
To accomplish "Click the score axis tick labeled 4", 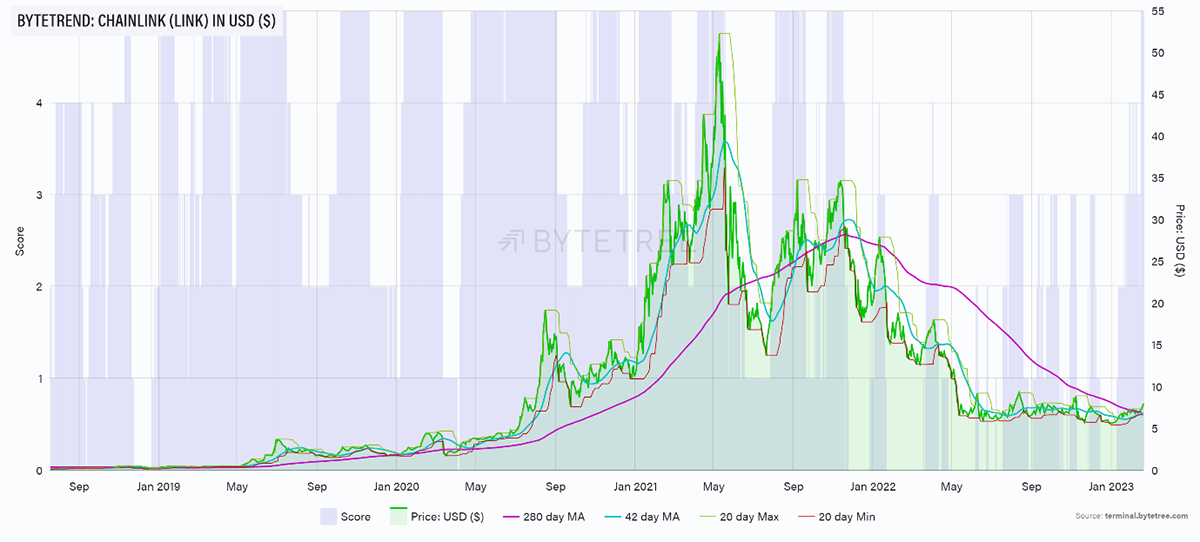I will (x=40, y=103).
